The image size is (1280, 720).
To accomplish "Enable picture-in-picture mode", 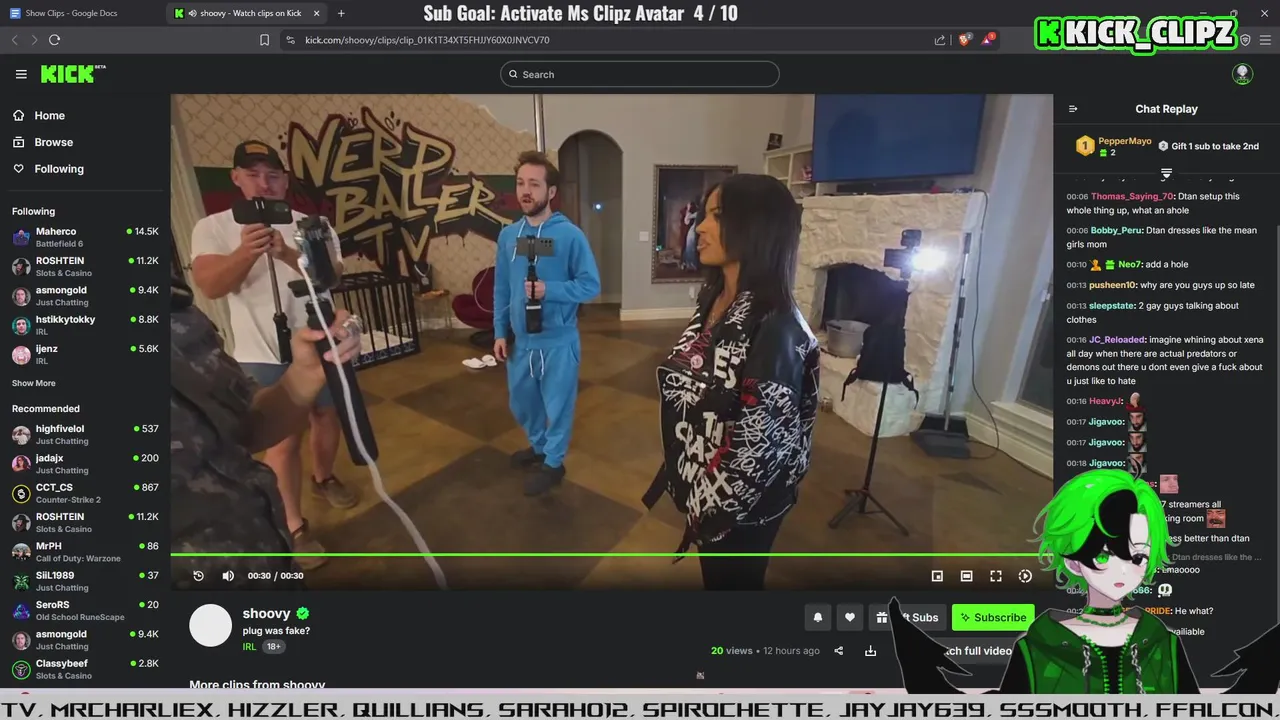I will [937, 576].
